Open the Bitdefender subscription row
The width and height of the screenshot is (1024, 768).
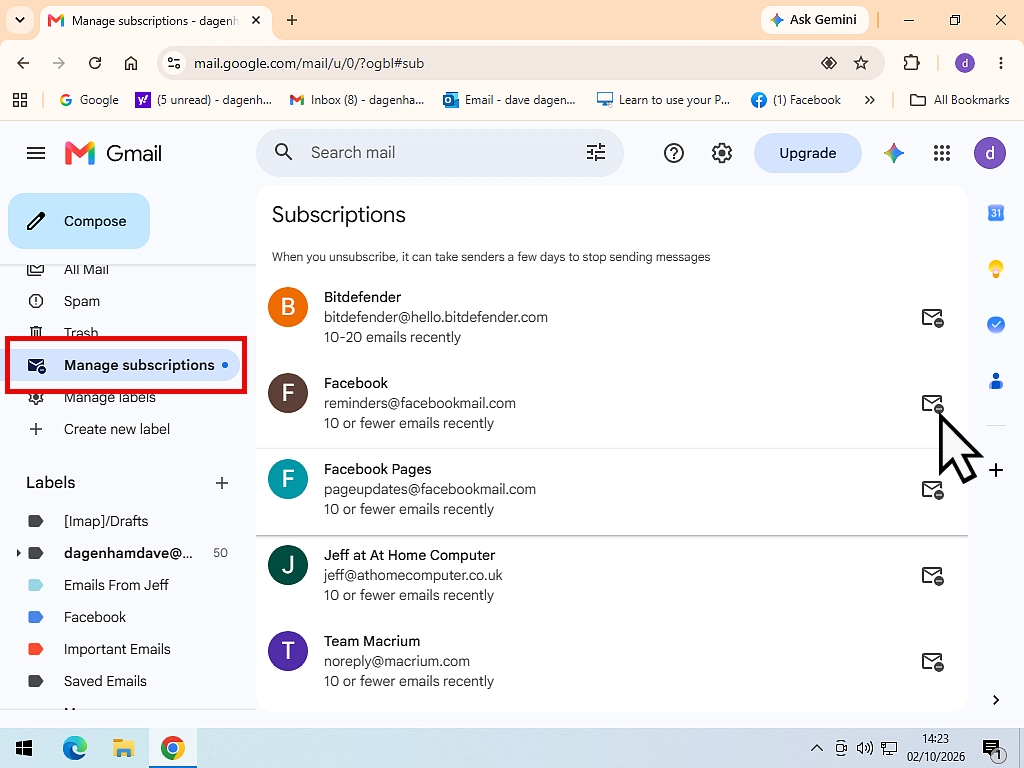611,317
